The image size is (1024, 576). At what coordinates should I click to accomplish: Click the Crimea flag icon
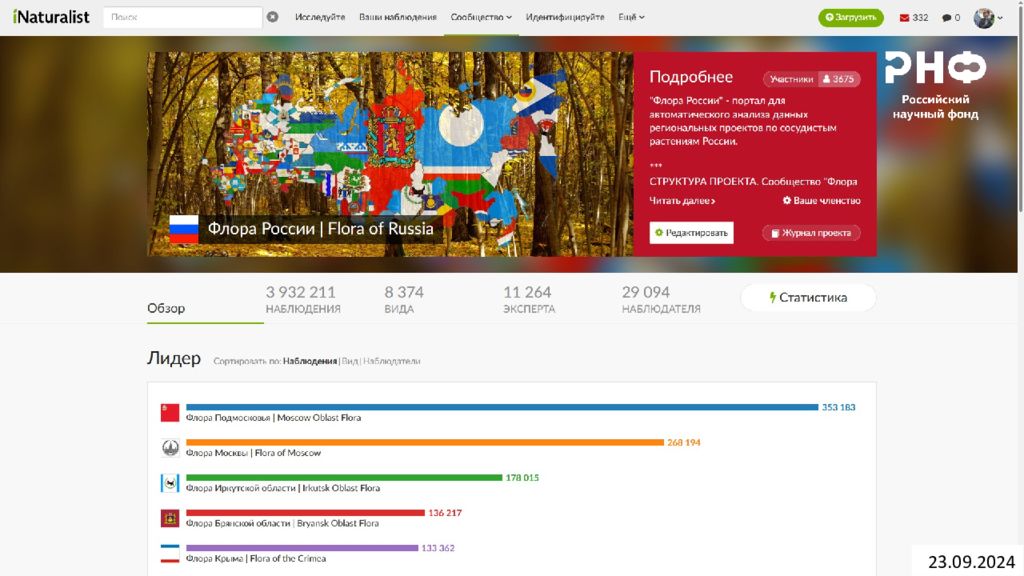pos(170,554)
